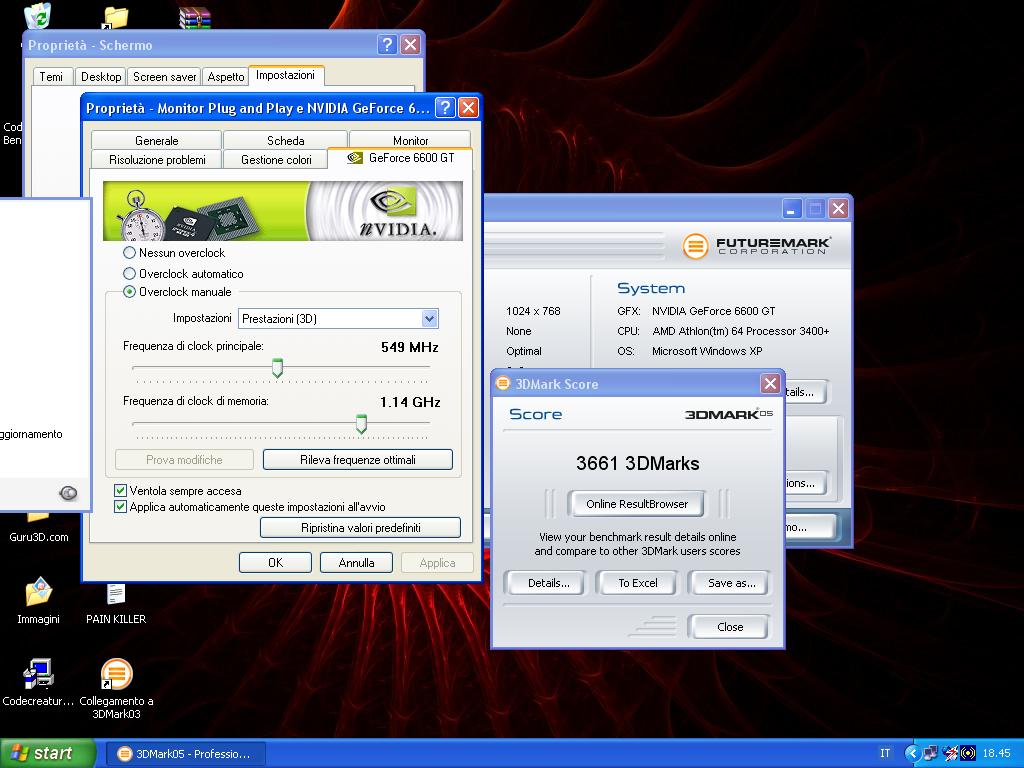Open the Monitor tab
The image size is (1024, 768).
[410, 140]
